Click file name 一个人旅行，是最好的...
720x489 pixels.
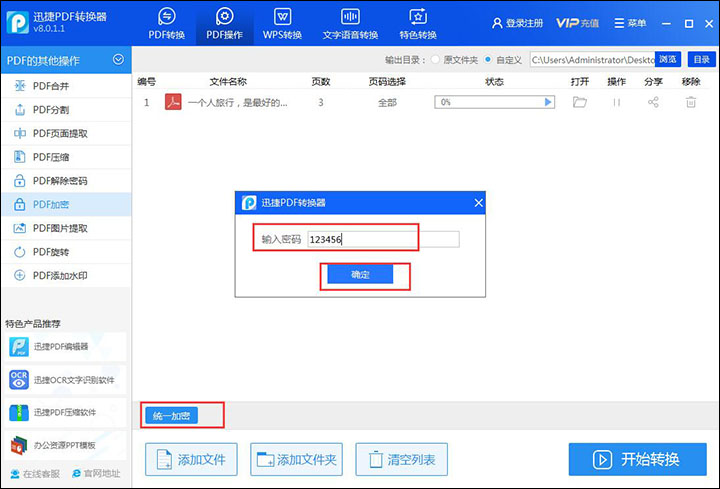pos(237,102)
